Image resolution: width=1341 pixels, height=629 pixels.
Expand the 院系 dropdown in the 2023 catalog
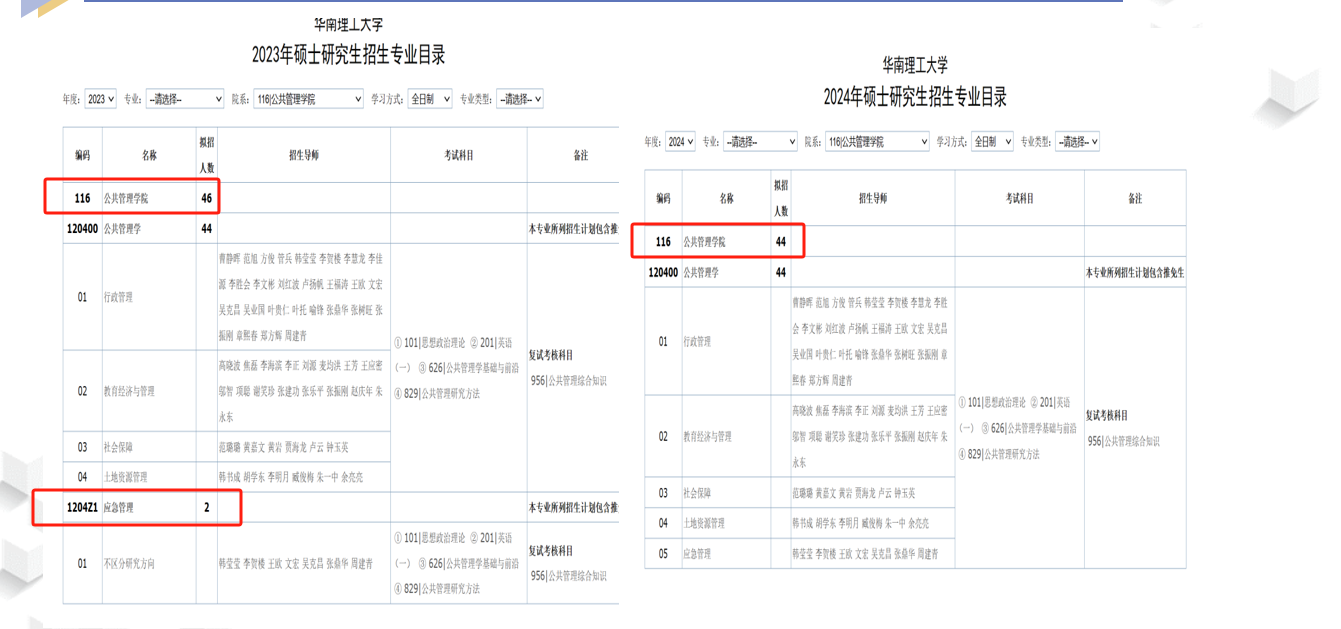point(309,99)
